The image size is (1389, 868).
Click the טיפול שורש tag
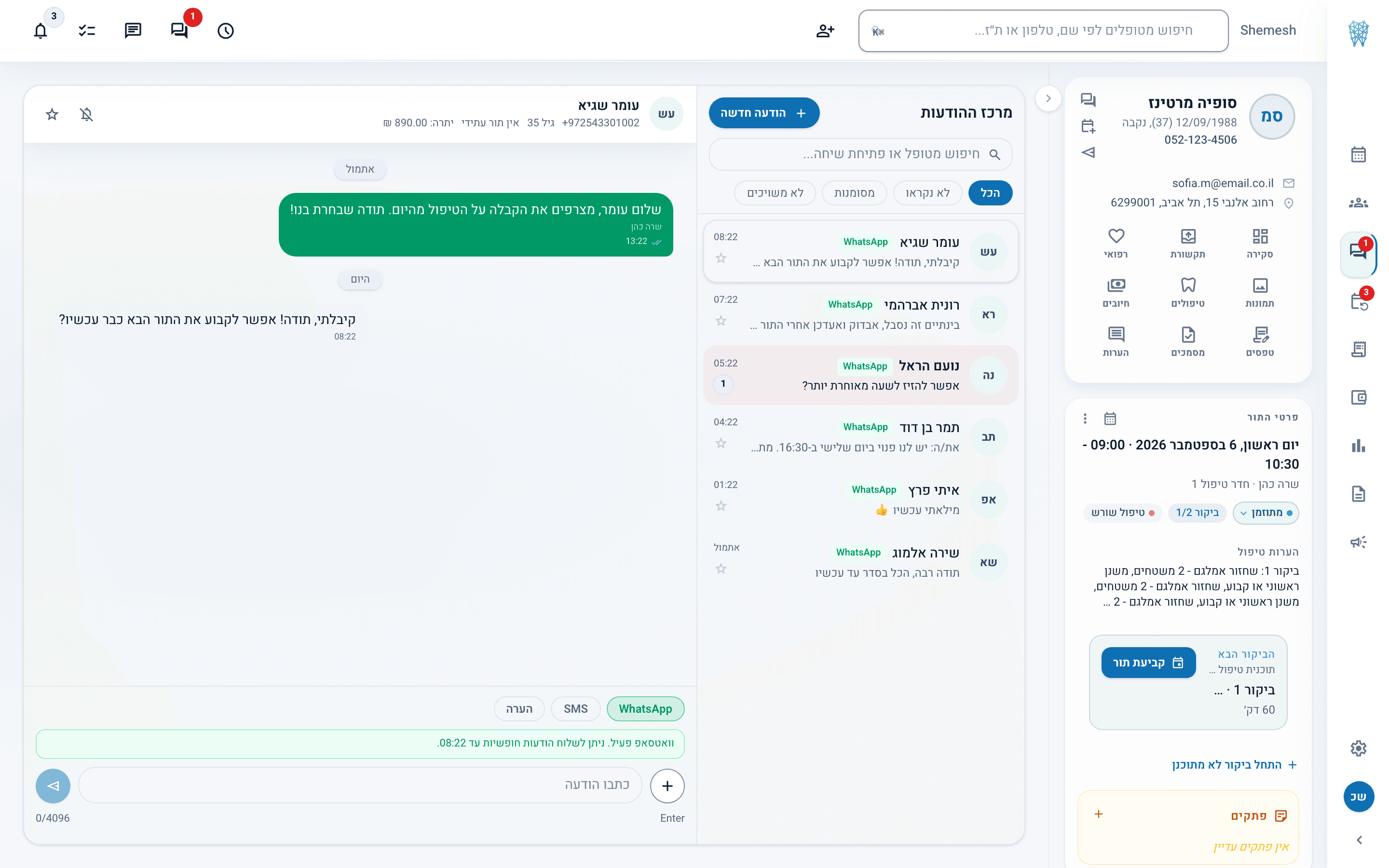pyautogui.click(x=1123, y=513)
